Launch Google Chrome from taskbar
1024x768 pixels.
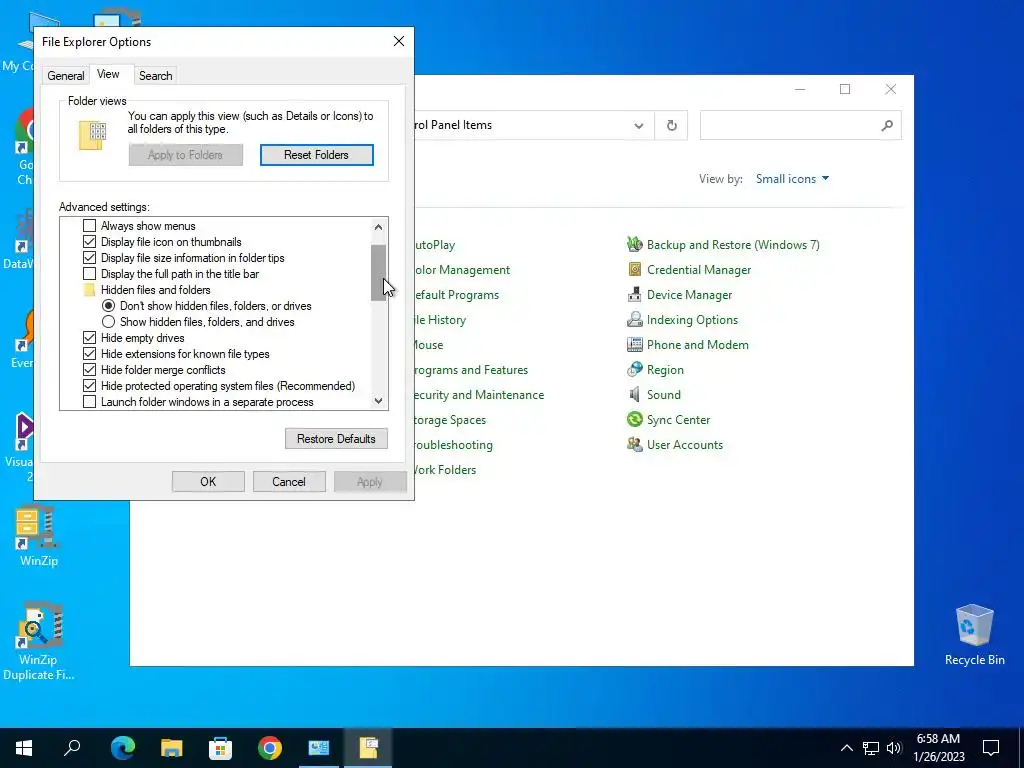click(270, 748)
